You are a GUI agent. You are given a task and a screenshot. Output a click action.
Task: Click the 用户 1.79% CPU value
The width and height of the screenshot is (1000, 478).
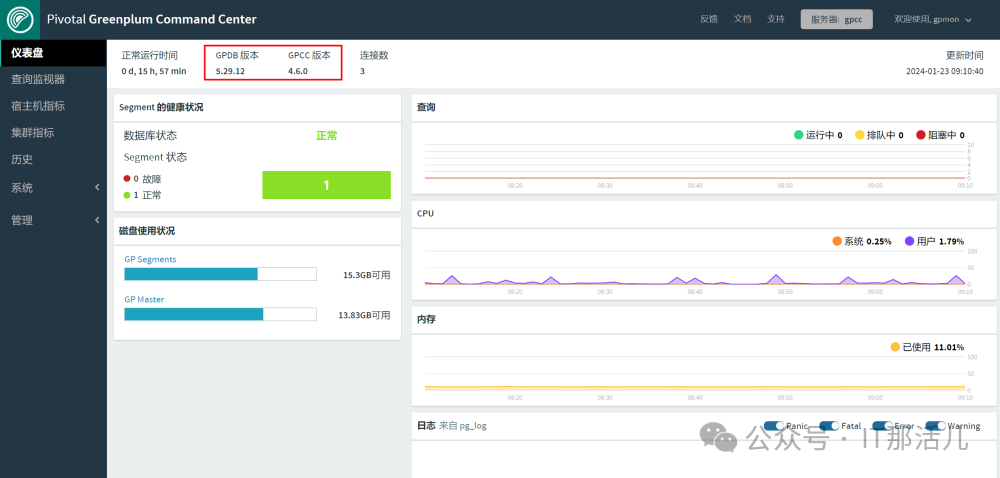pos(940,241)
